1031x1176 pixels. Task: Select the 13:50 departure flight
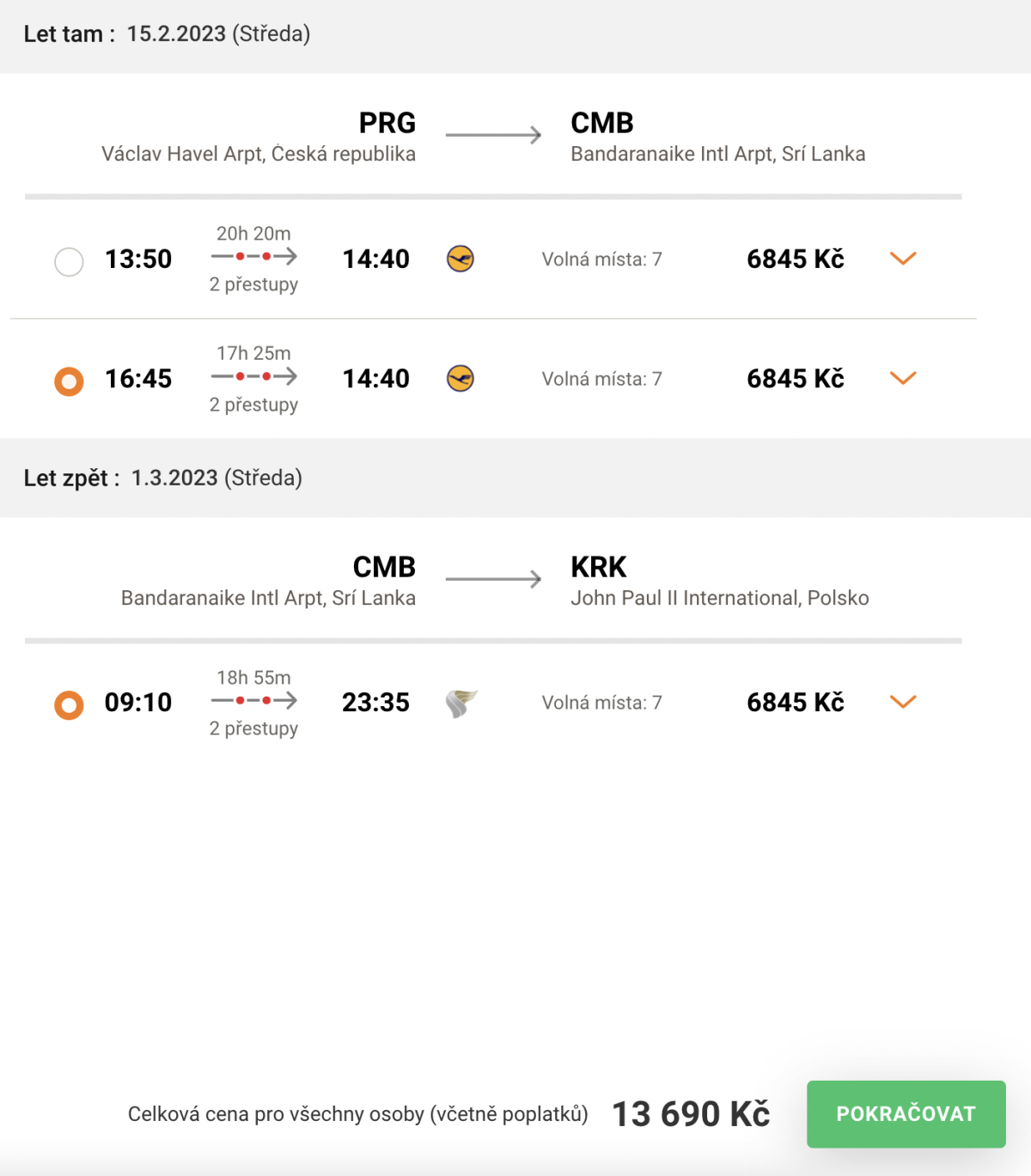click(x=69, y=261)
